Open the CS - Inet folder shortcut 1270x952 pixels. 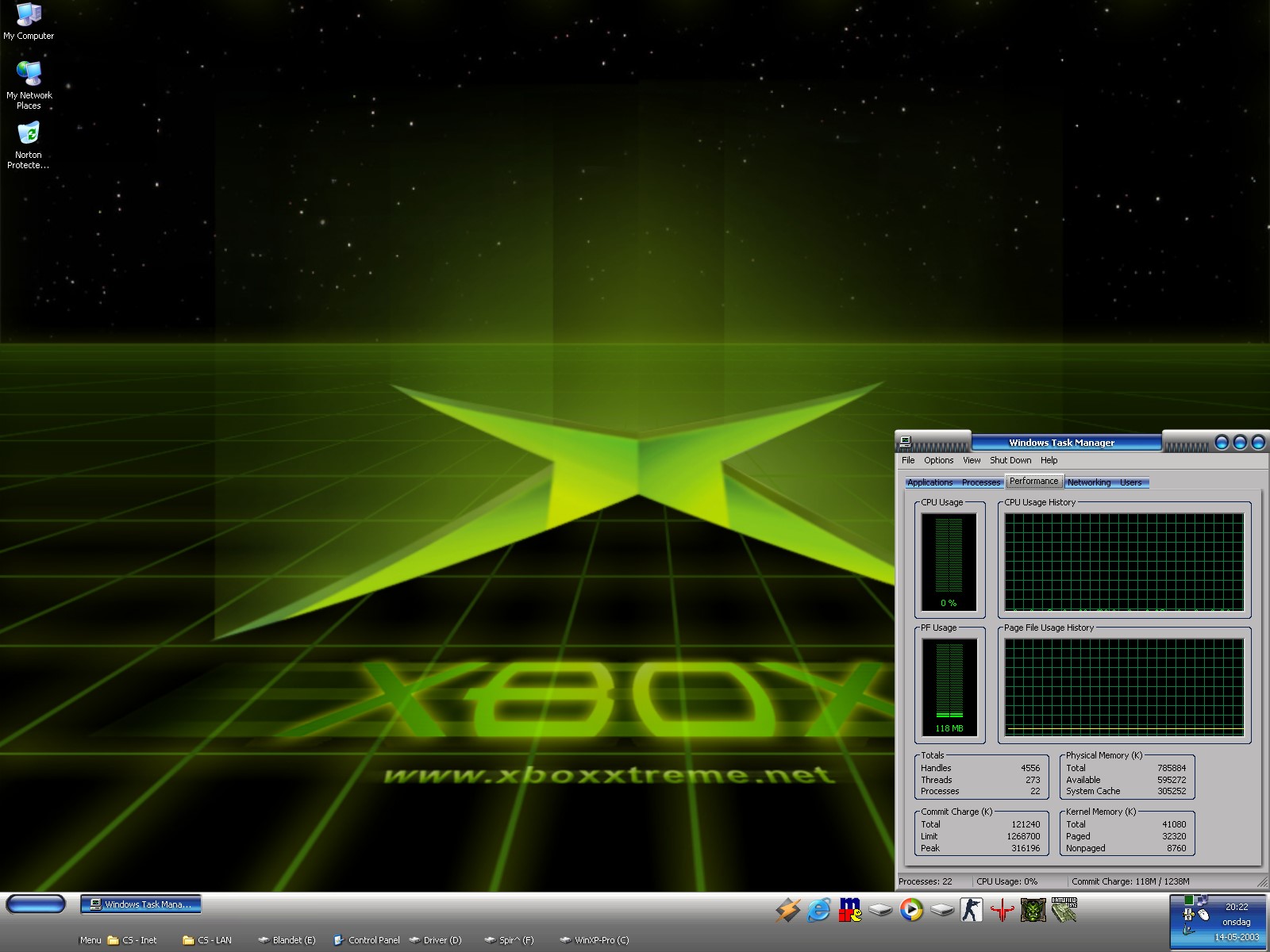pos(132,940)
